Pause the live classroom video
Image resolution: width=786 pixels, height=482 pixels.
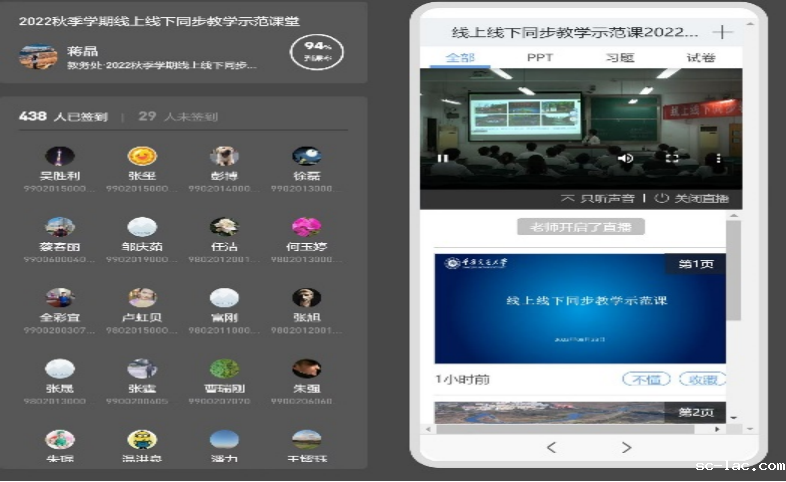tap(442, 158)
